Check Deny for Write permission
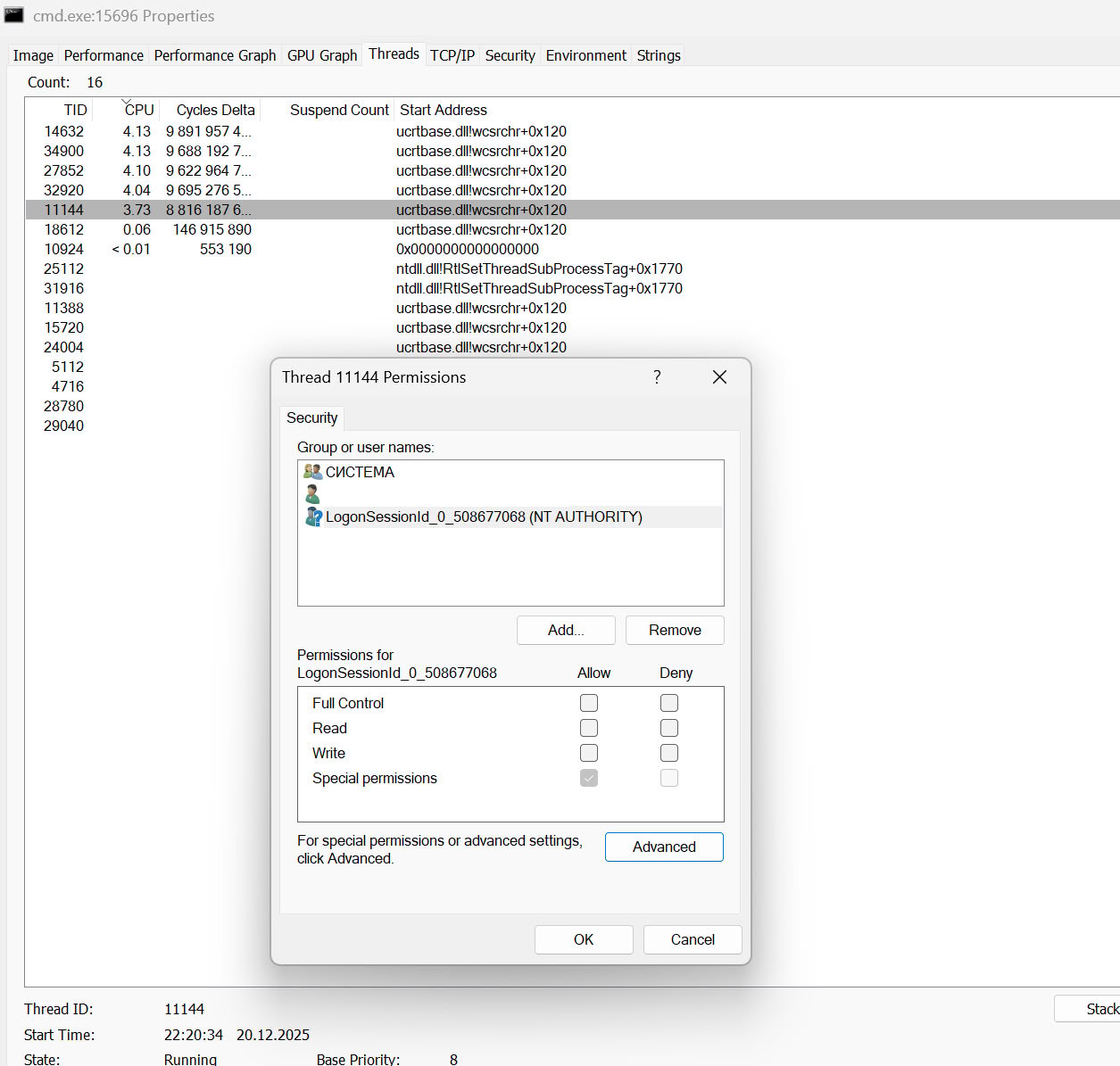The height and width of the screenshot is (1066, 1120). [x=669, y=753]
